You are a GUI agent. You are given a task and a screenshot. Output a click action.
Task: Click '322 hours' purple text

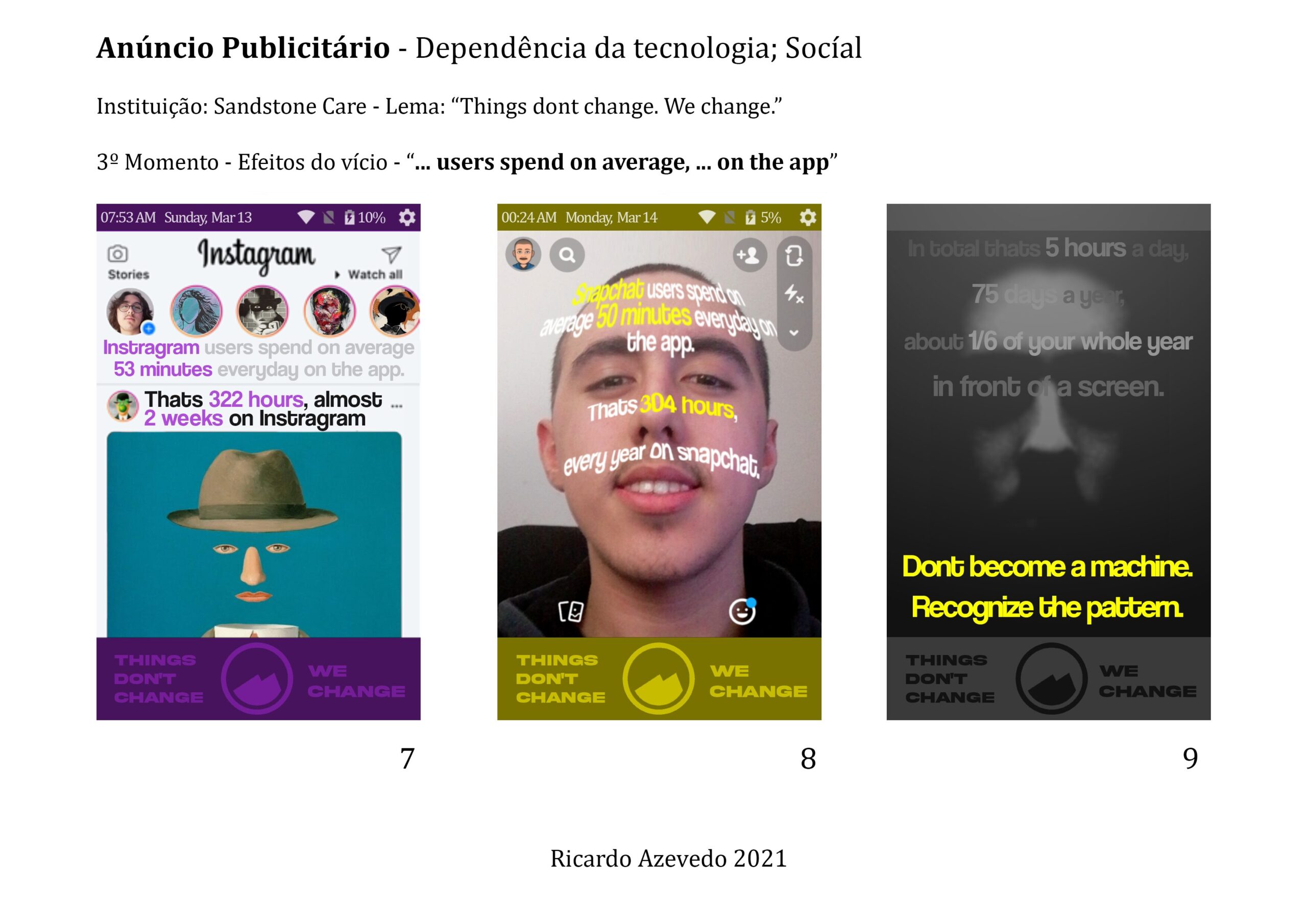click(256, 400)
